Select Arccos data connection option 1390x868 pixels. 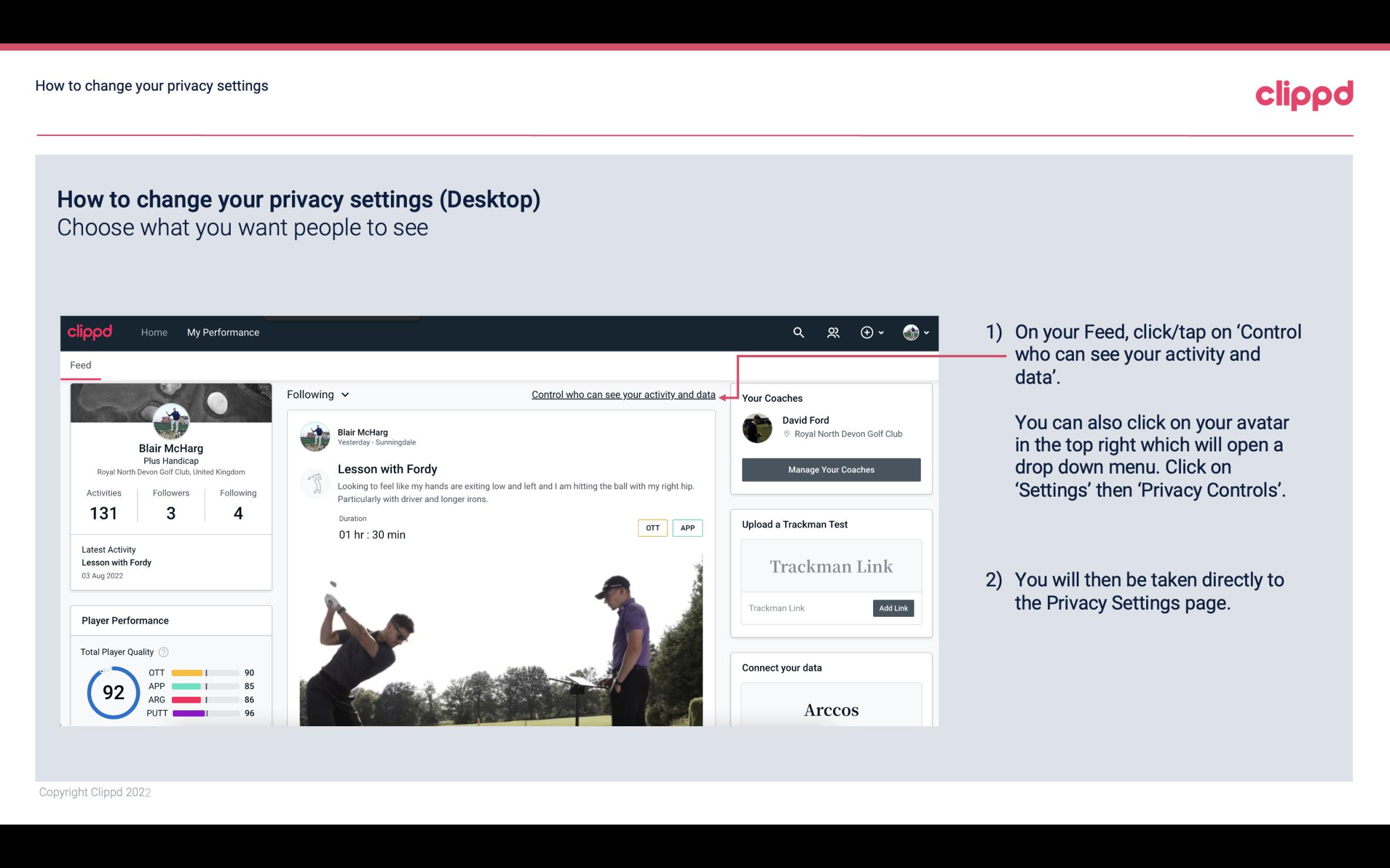click(x=830, y=709)
